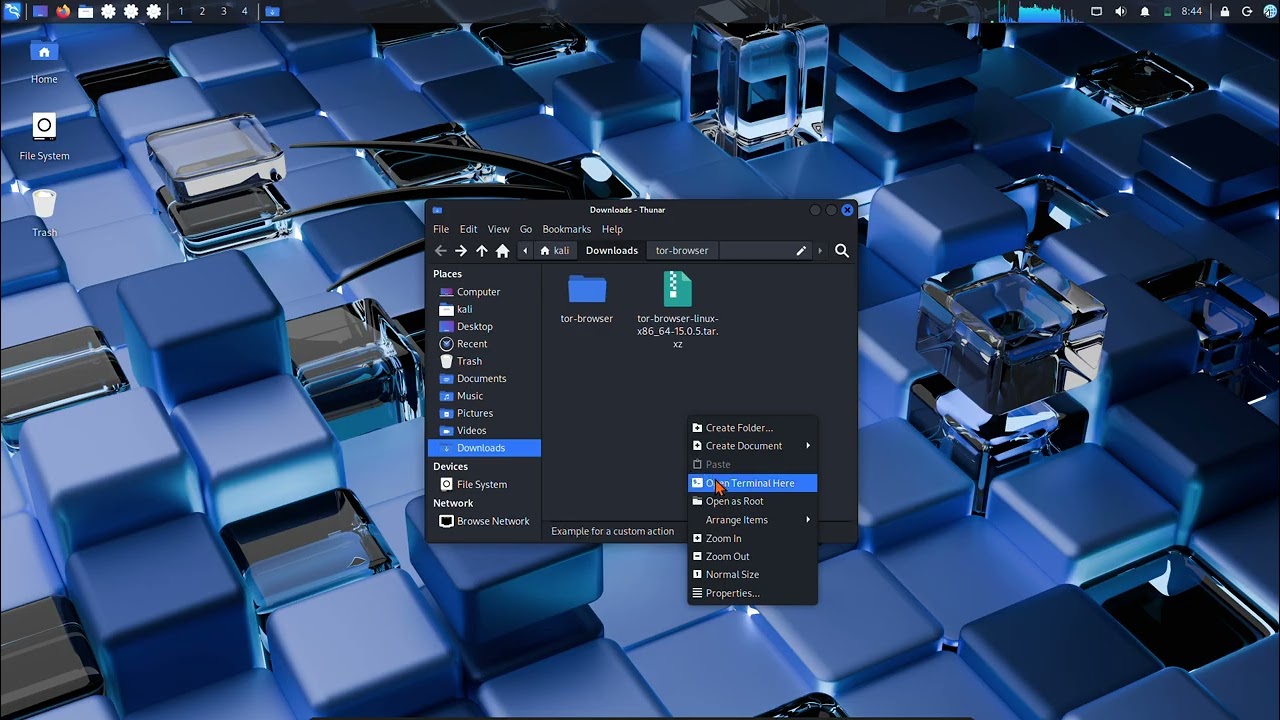Select Desktop in the Places sidebar
The height and width of the screenshot is (720, 1280).
[484, 327]
